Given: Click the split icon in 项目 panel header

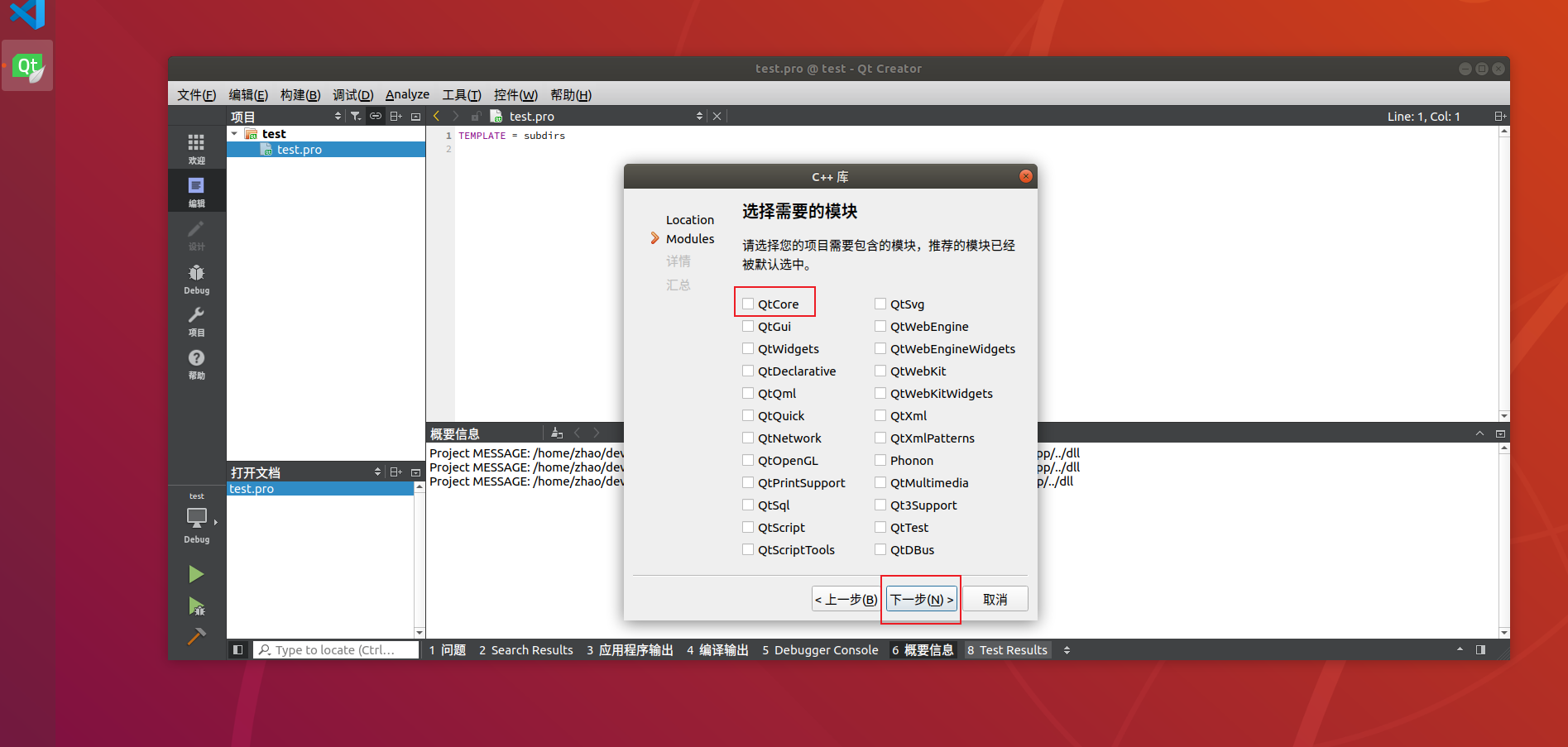Looking at the screenshot, I should (396, 117).
